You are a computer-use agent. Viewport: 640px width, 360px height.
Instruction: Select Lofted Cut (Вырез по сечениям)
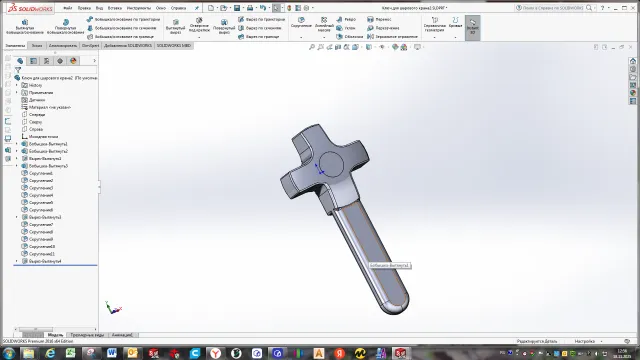(x=260, y=28)
